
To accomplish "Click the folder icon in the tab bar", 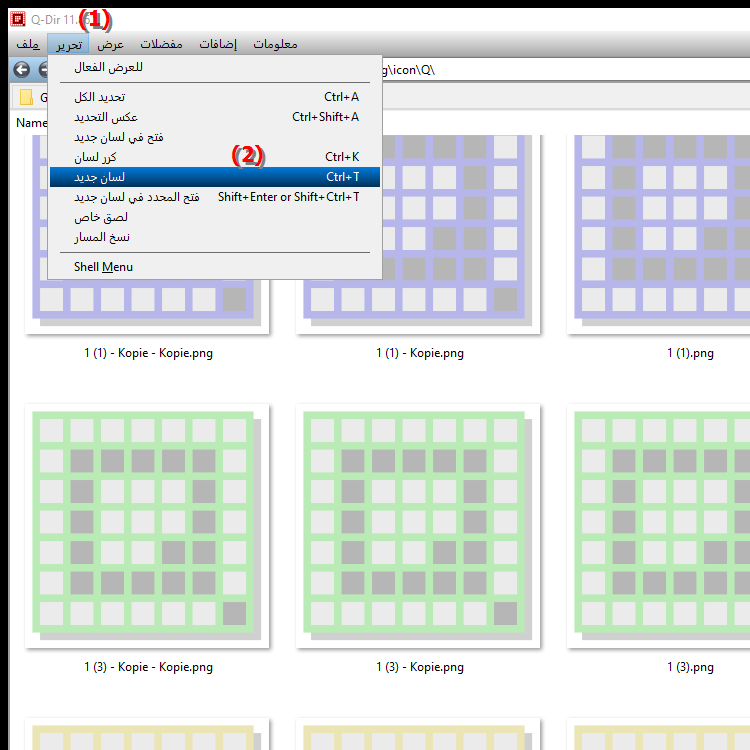I will pyautogui.click(x=26, y=97).
